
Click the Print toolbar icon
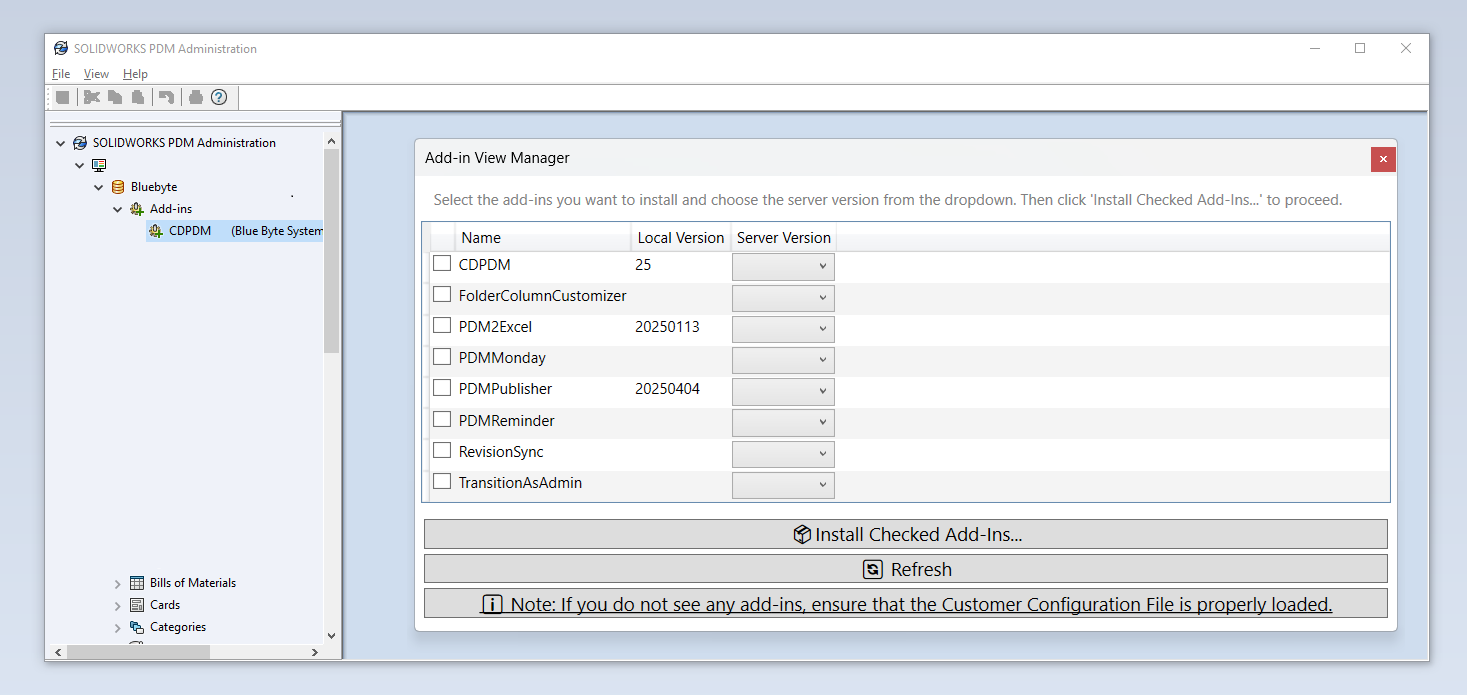click(196, 97)
